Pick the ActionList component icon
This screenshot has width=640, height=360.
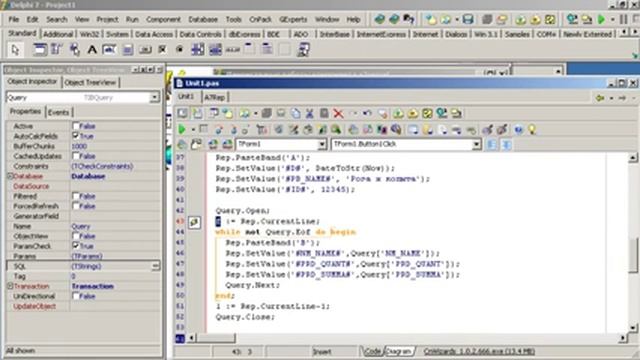[x=303, y=49]
